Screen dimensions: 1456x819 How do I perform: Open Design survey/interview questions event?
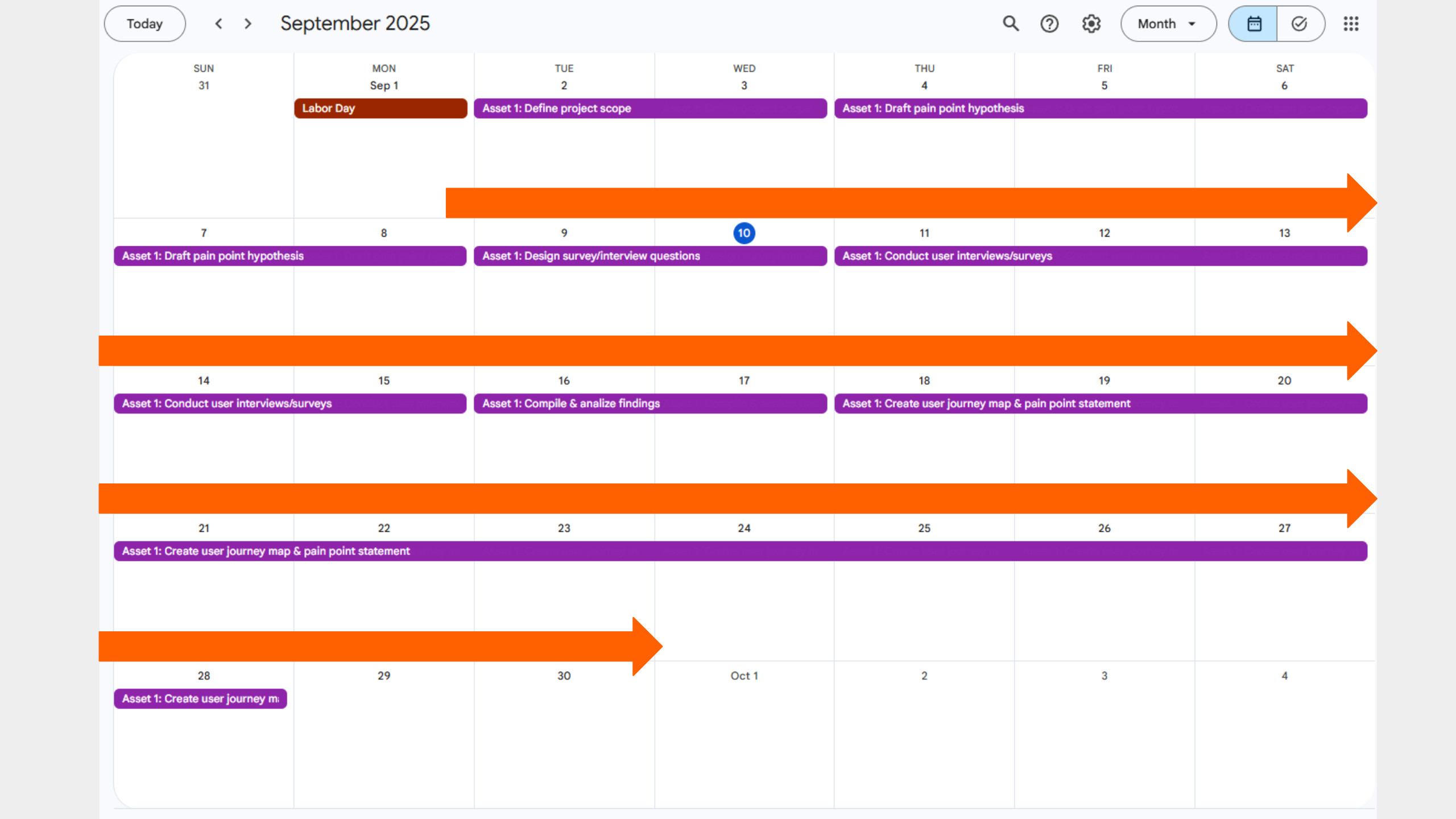[650, 256]
